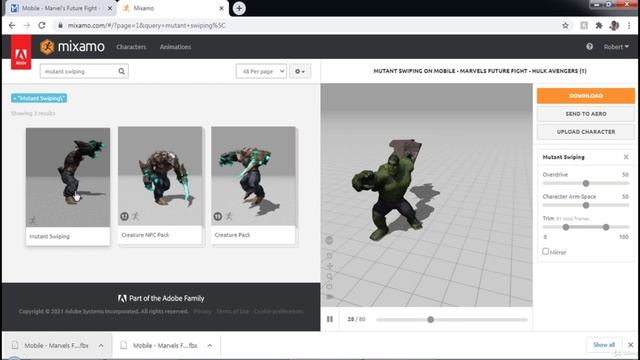This screenshot has width=640, height=360.
Task: Remove the Mutant Swiping filter tag
Action: click(39, 98)
